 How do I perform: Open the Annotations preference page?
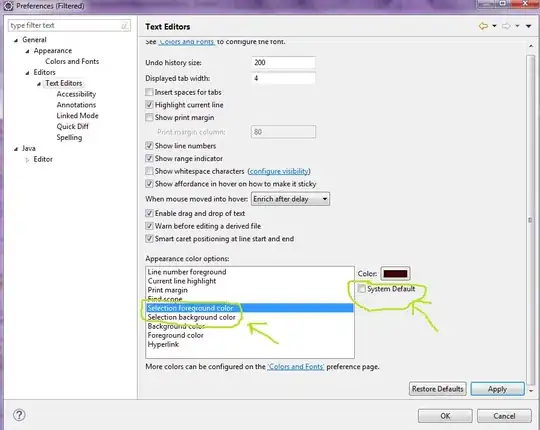point(76,105)
